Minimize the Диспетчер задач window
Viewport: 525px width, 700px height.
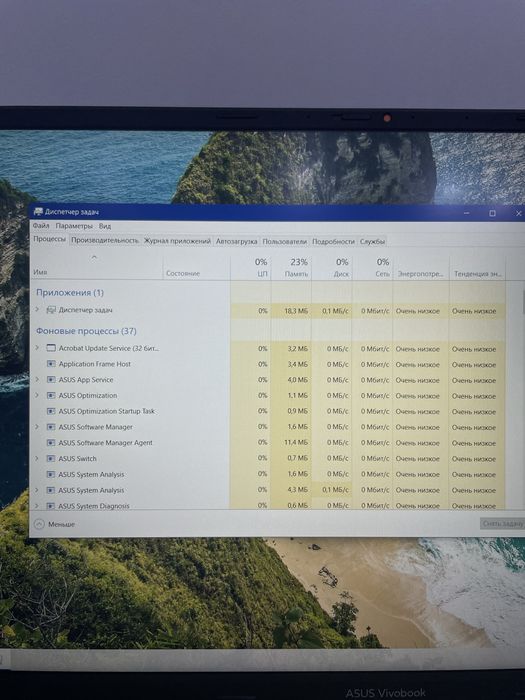tap(467, 213)
